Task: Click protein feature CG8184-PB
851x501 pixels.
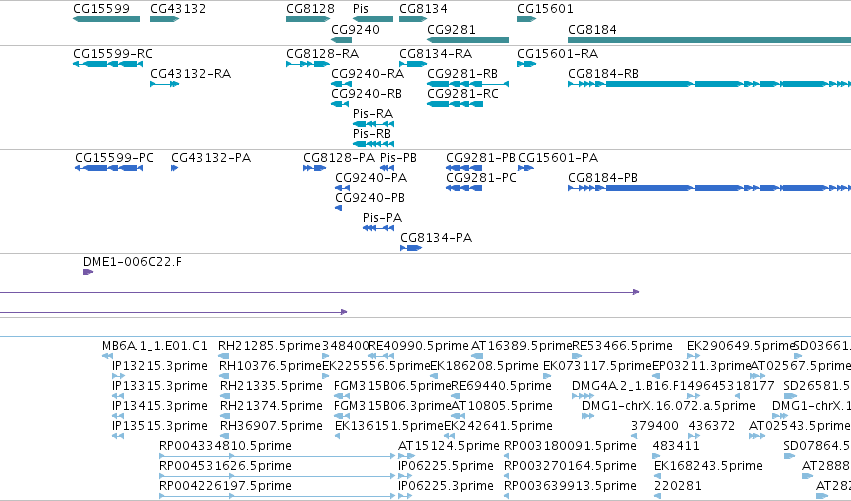Action: click(x=709, y=188)
